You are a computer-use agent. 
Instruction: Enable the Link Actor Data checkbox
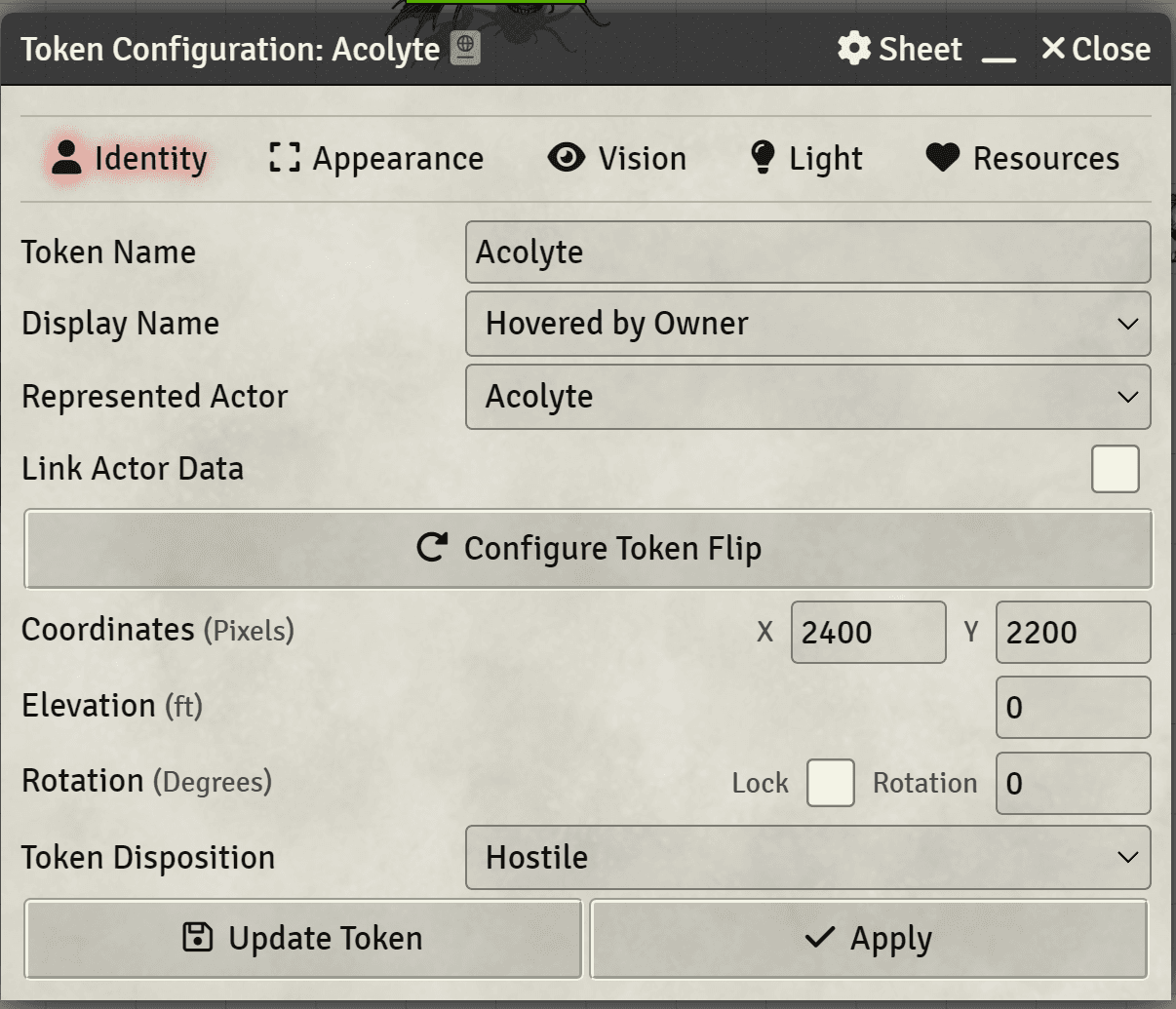tap(1115, 469)
